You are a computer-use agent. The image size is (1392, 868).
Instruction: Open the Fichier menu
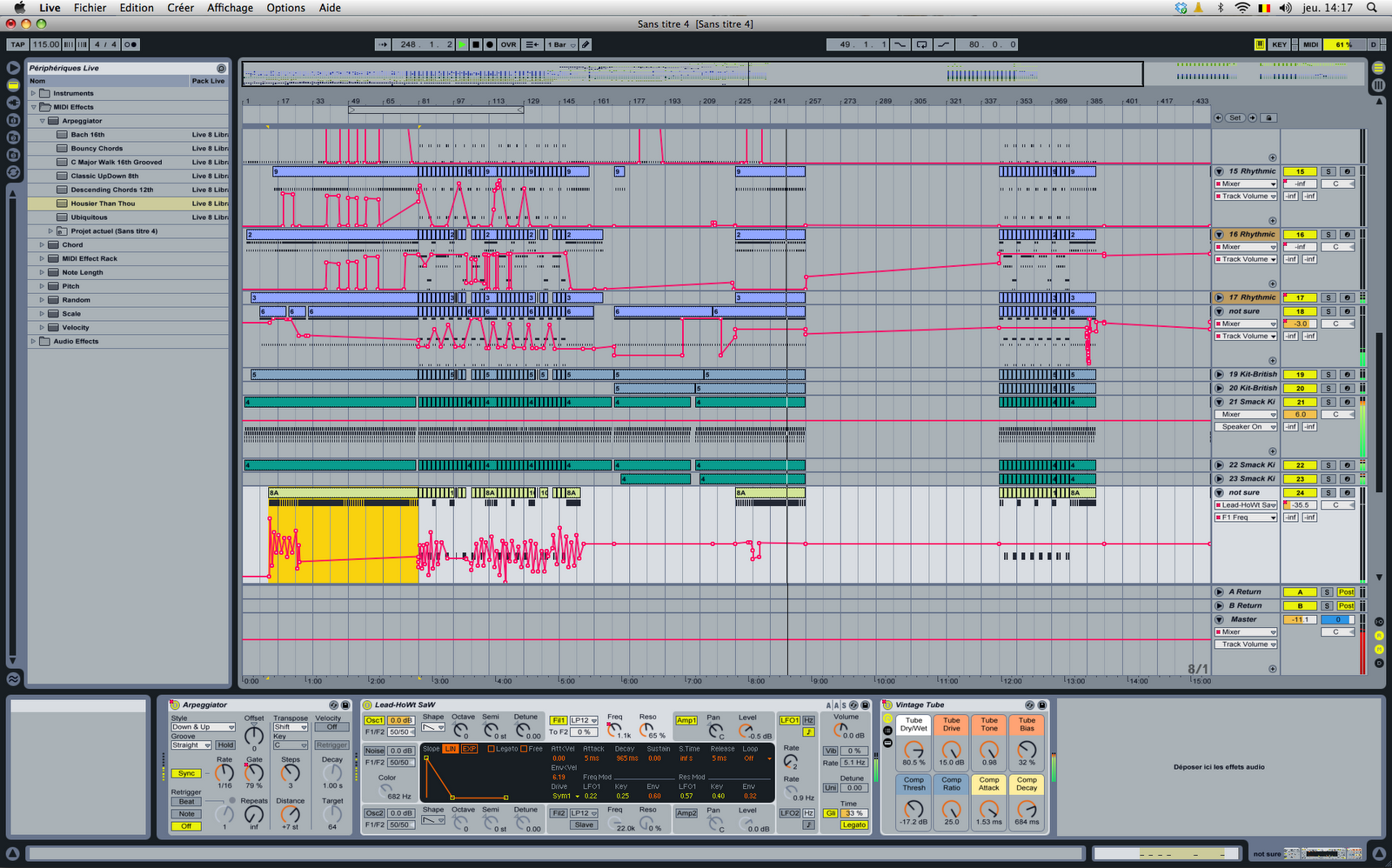click(90, 8)
